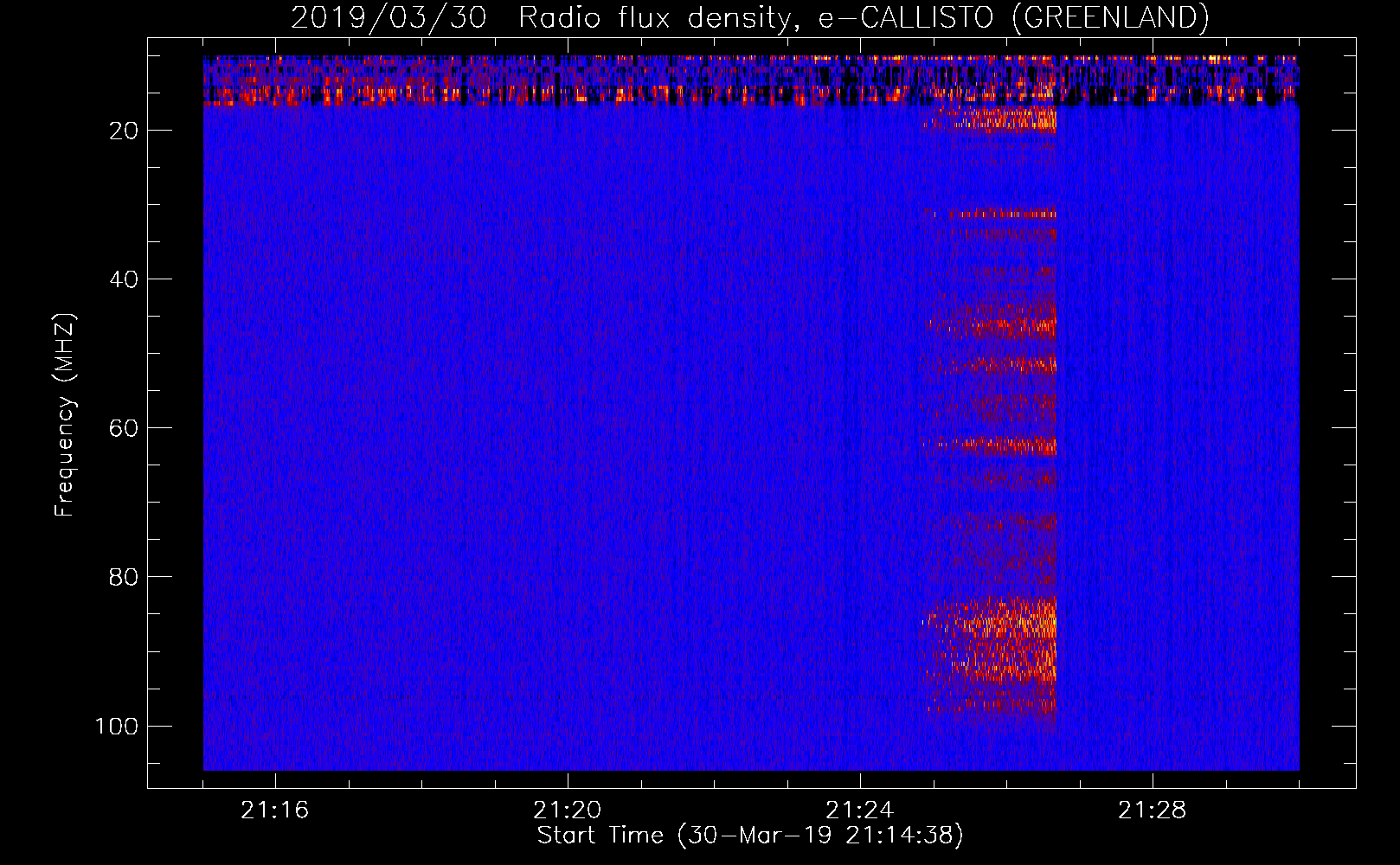Click the '20' frequency tick label
Image resolution: width=1400 pixels, height=865 pixels.
[x=124, y=131]
